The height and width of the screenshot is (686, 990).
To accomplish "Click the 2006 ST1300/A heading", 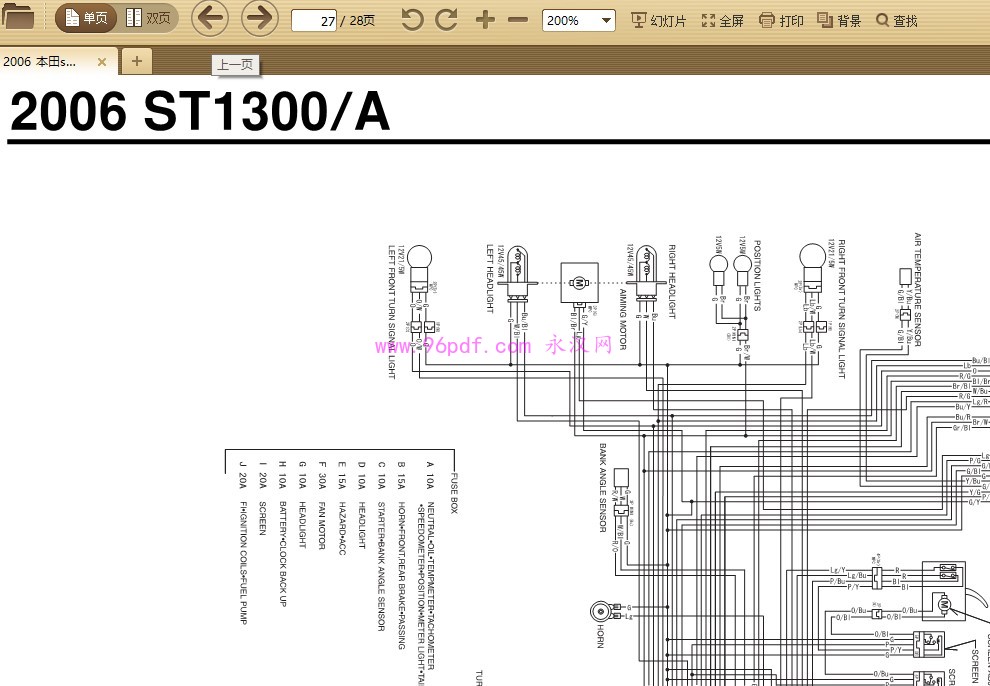I will tap(200, 112).
